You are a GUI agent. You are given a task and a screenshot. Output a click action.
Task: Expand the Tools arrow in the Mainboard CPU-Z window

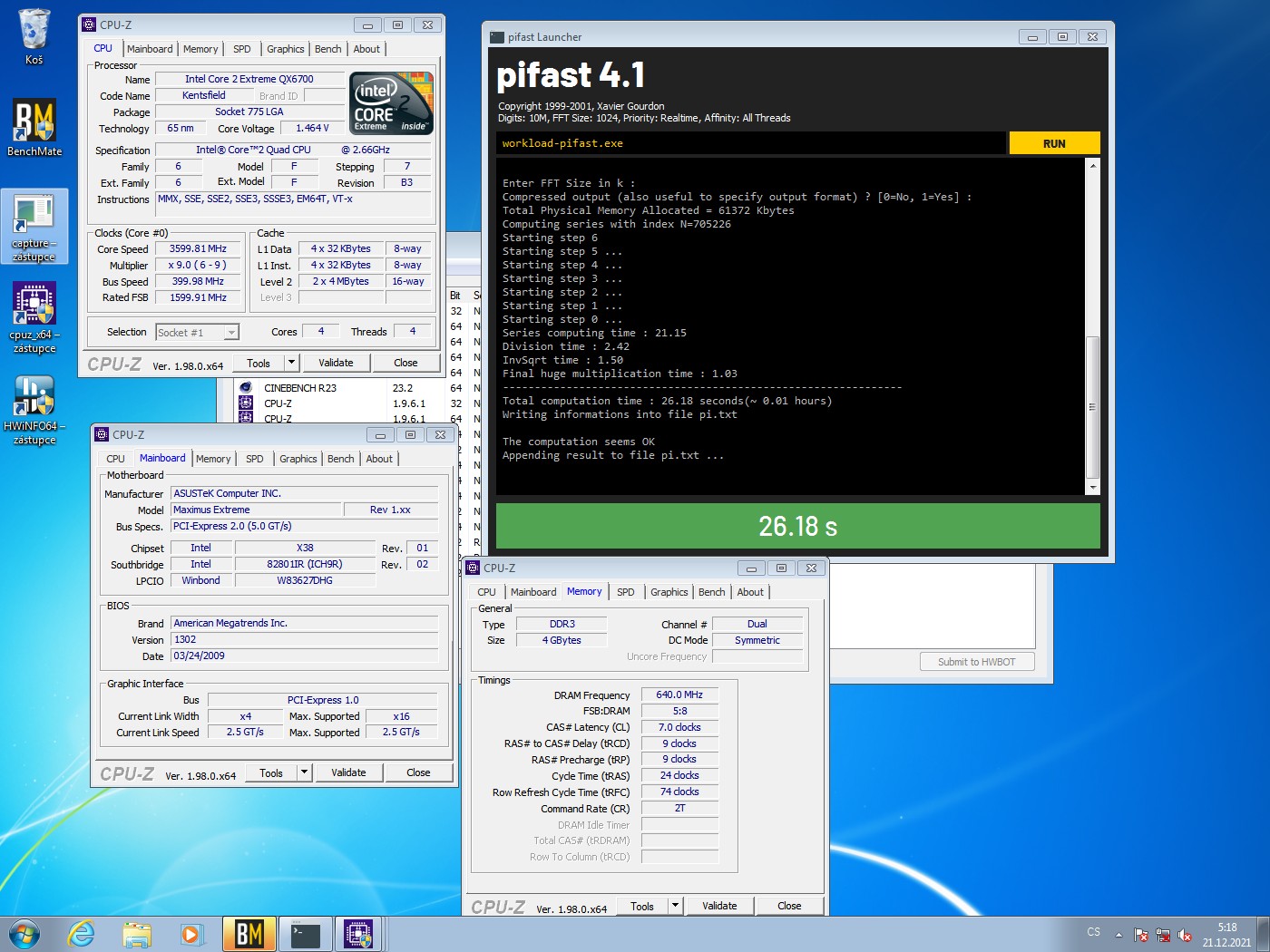click(x=304, y=772)
